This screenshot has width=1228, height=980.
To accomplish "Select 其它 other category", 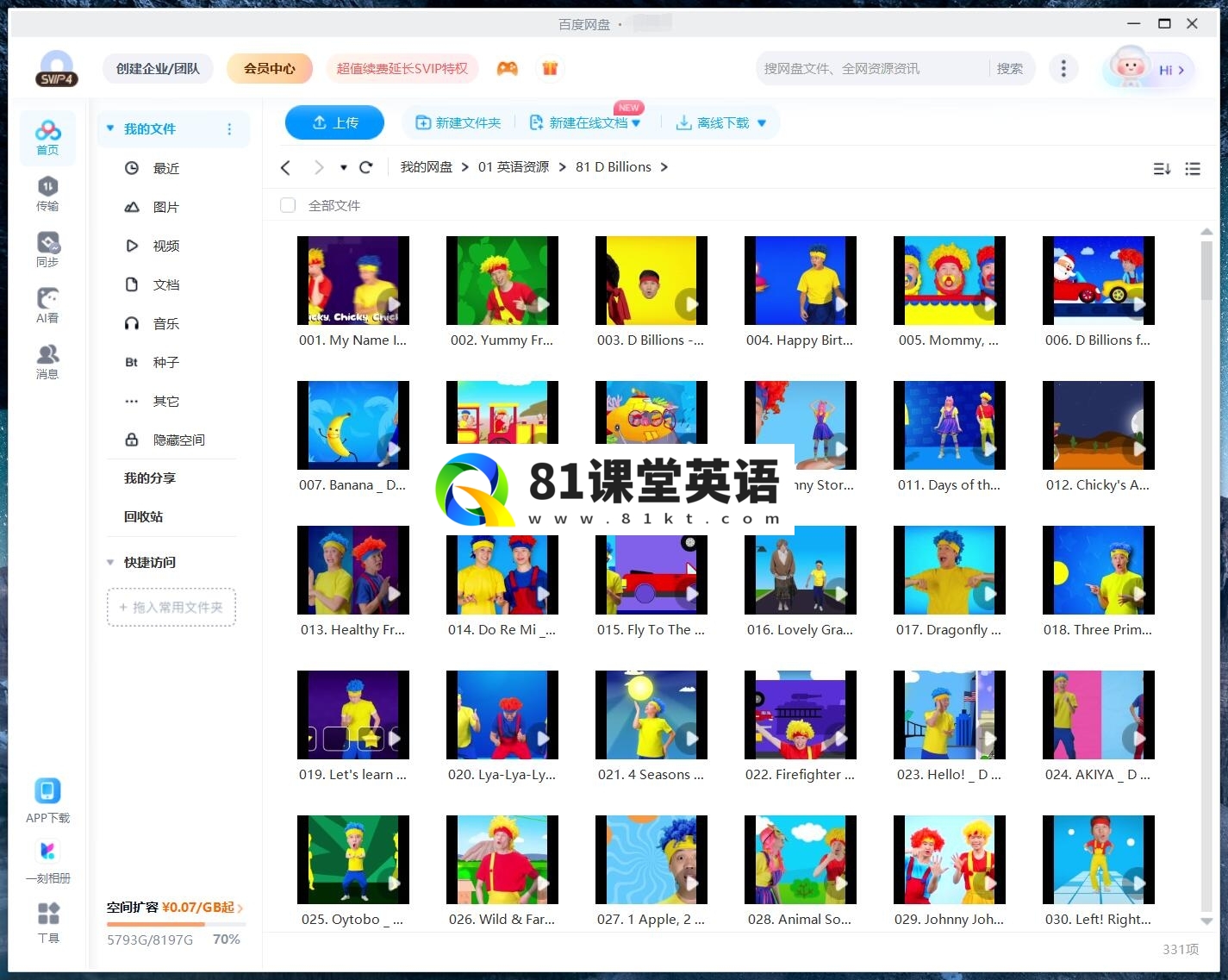I will click(166, 401).
